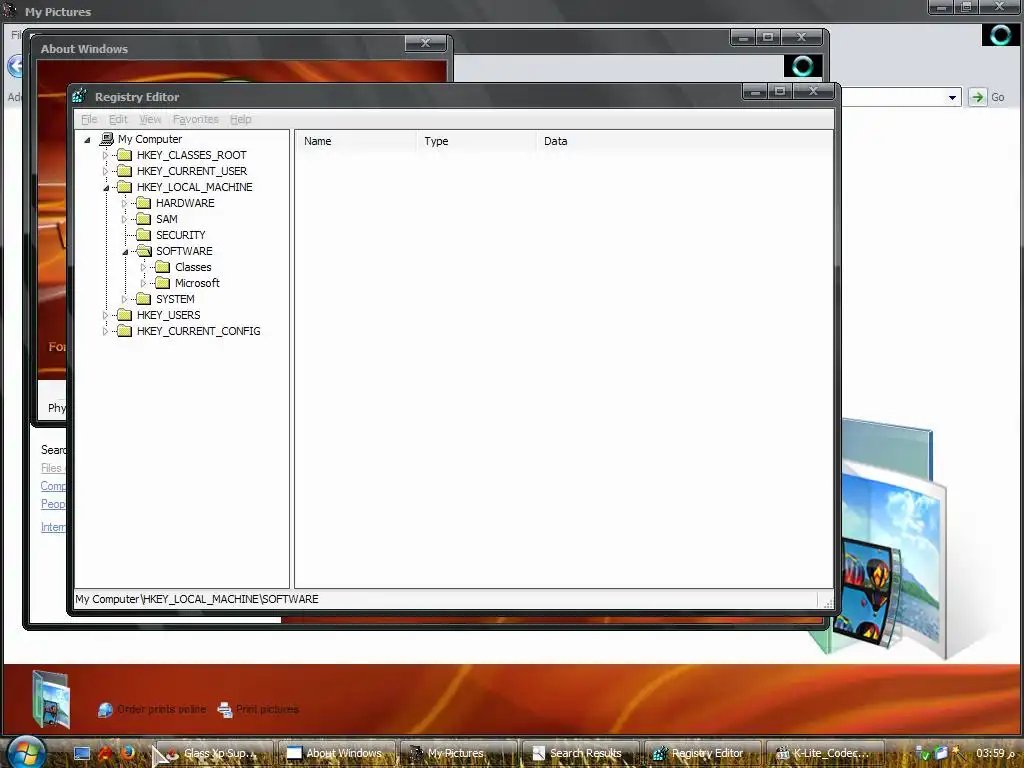Switch to My Pictures taskbar button

point(458,753)
